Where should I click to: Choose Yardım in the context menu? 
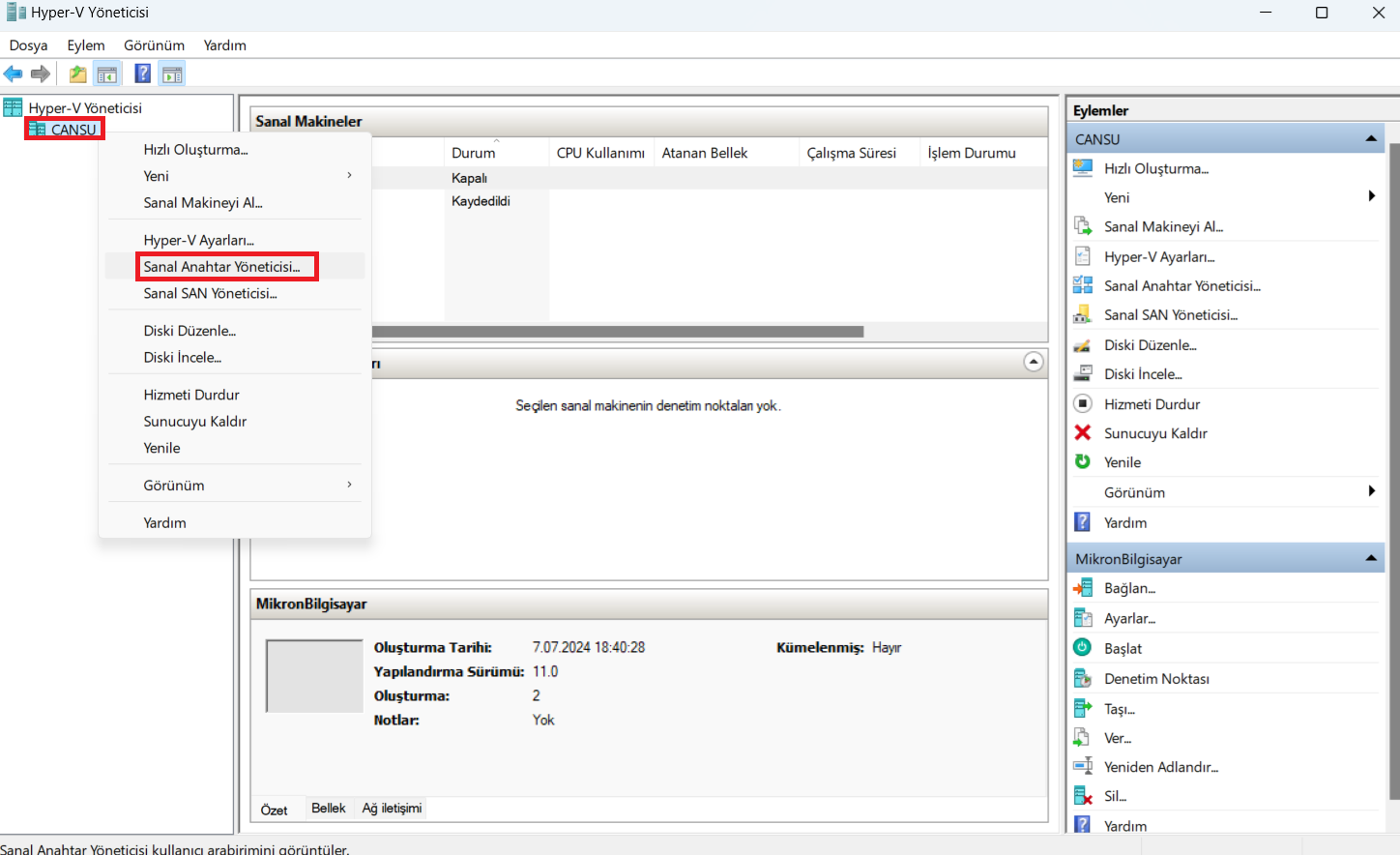tap(235, 522)
